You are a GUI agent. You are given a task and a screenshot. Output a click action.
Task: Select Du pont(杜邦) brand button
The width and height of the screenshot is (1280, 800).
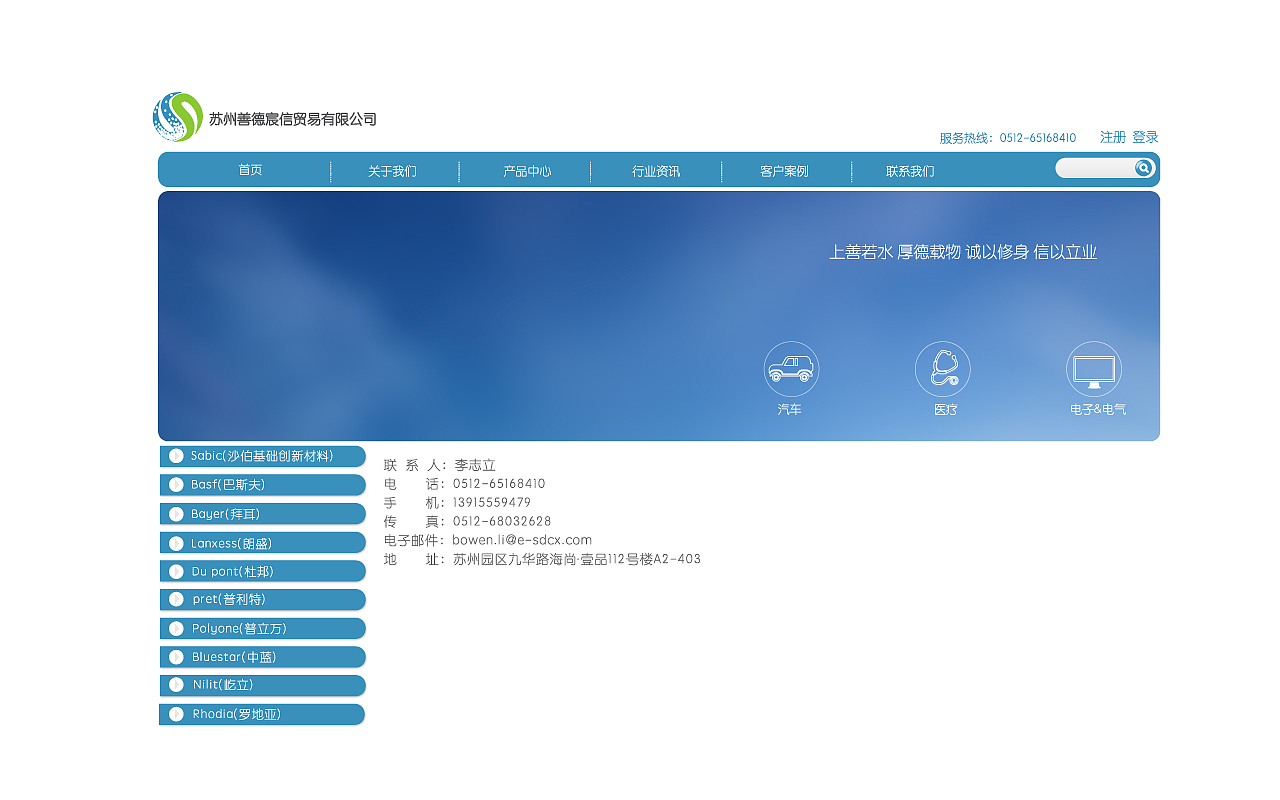[x=263, y=571]
